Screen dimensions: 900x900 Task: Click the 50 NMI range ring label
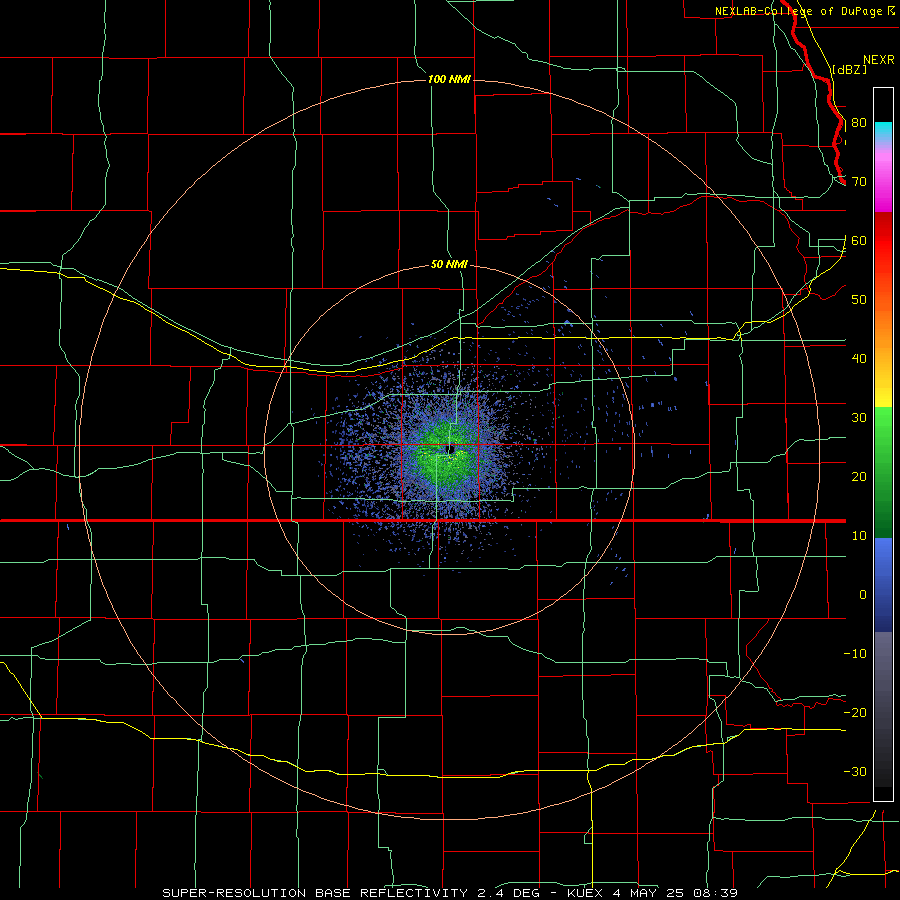(449, 265)
